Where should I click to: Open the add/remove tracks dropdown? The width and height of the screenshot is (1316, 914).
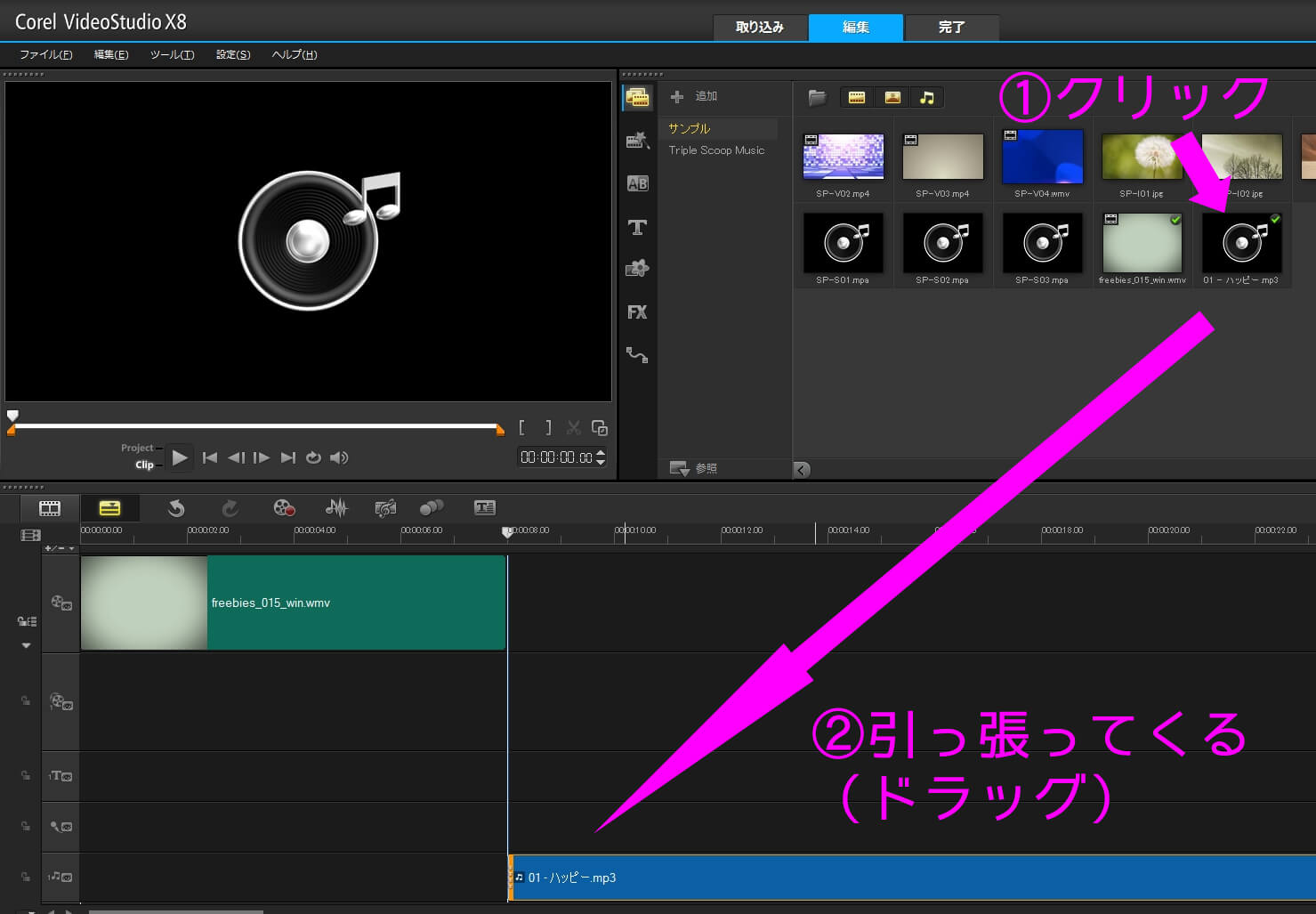(x=60, y=548)
